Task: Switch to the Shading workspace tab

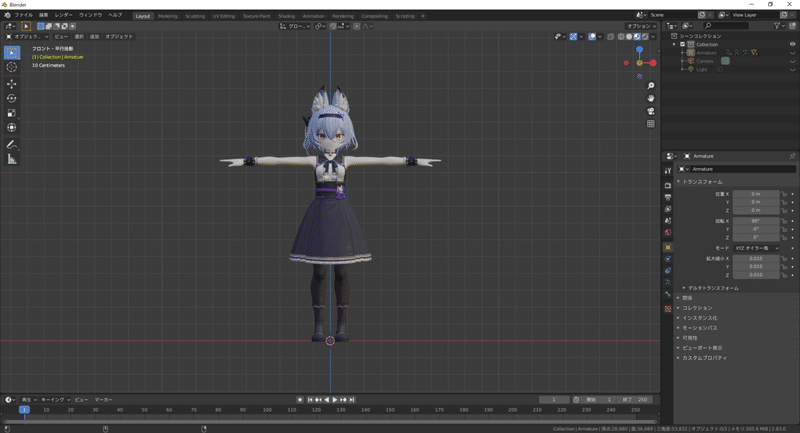Action: (286, 16)
